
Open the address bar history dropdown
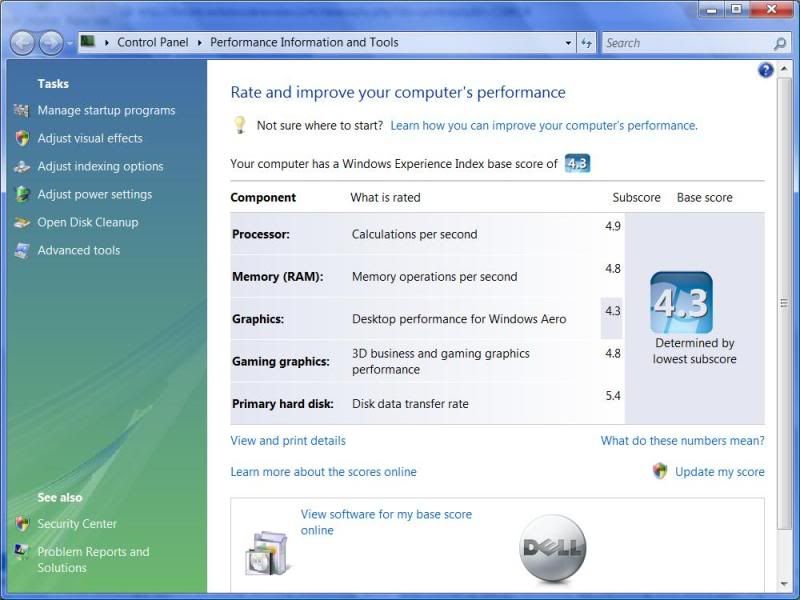(x=568, y=43)
